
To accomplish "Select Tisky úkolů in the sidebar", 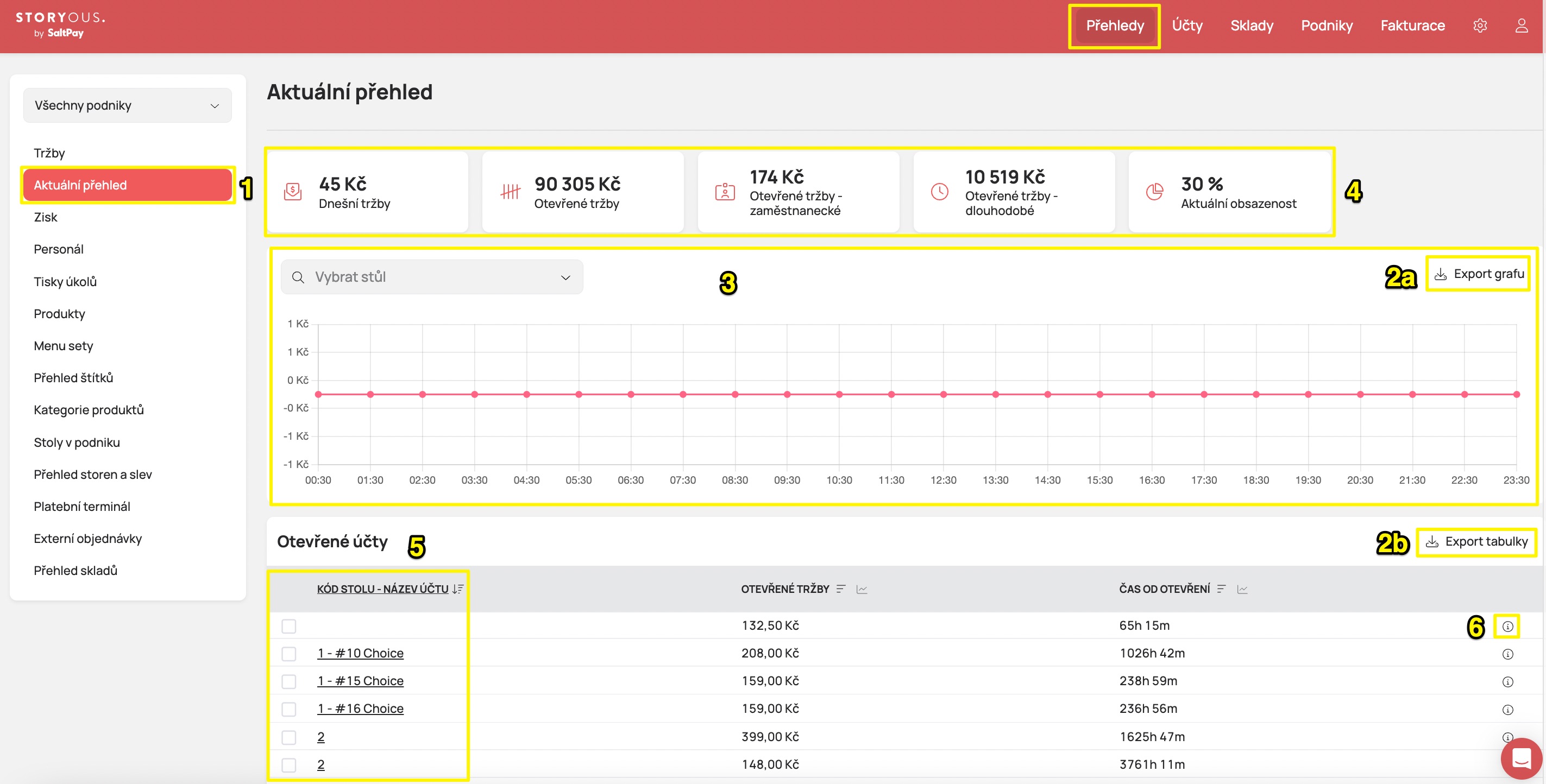I will [65, 281].
